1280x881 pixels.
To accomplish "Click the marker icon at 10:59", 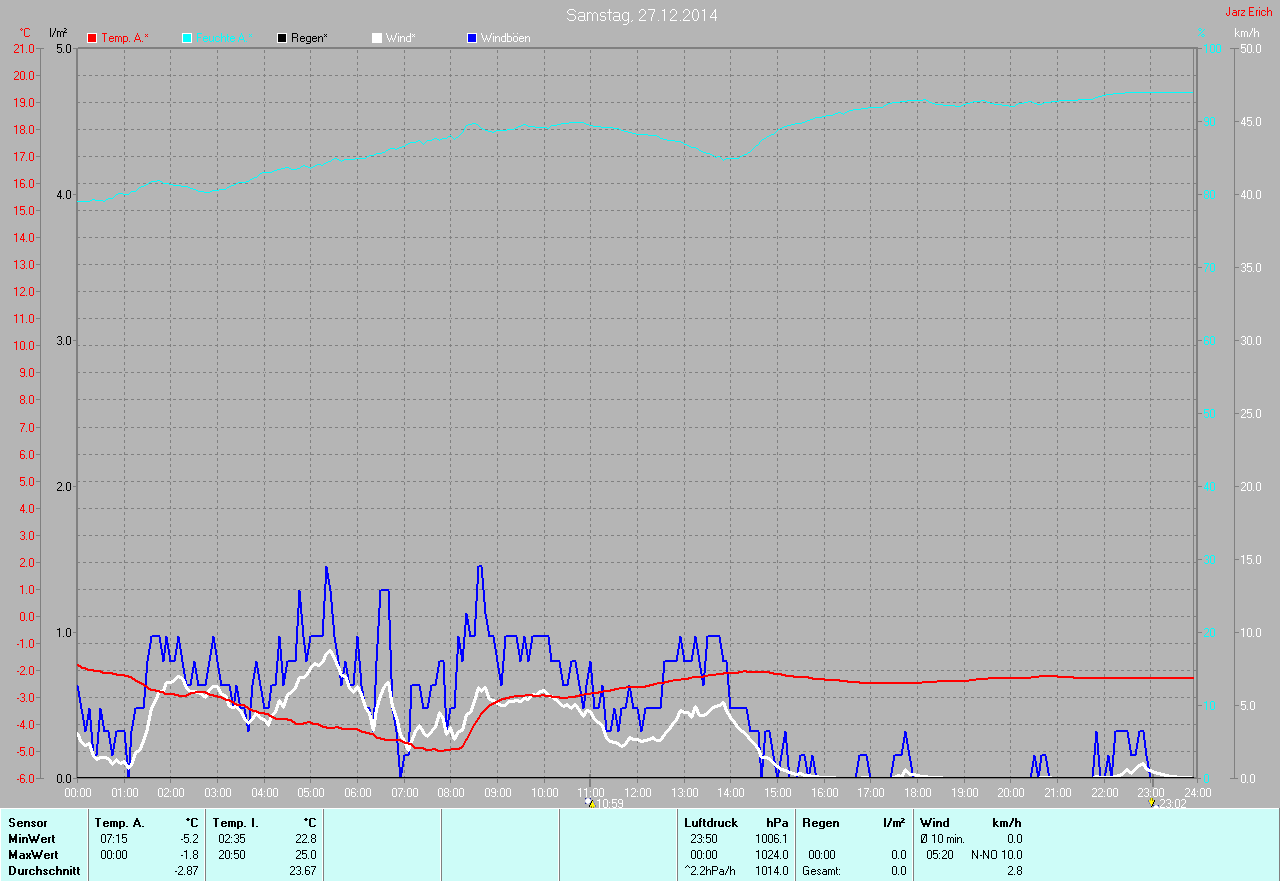I will click(x=590, y=802).
